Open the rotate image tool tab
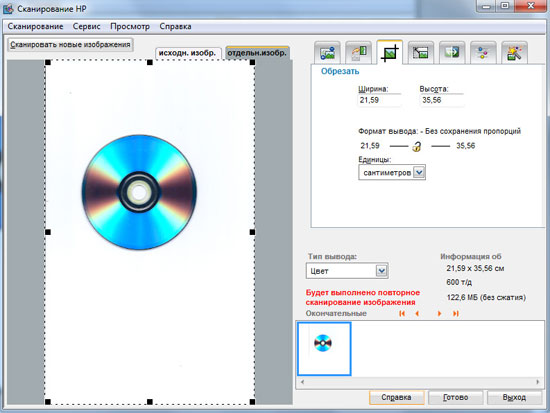 click(358, 53)
